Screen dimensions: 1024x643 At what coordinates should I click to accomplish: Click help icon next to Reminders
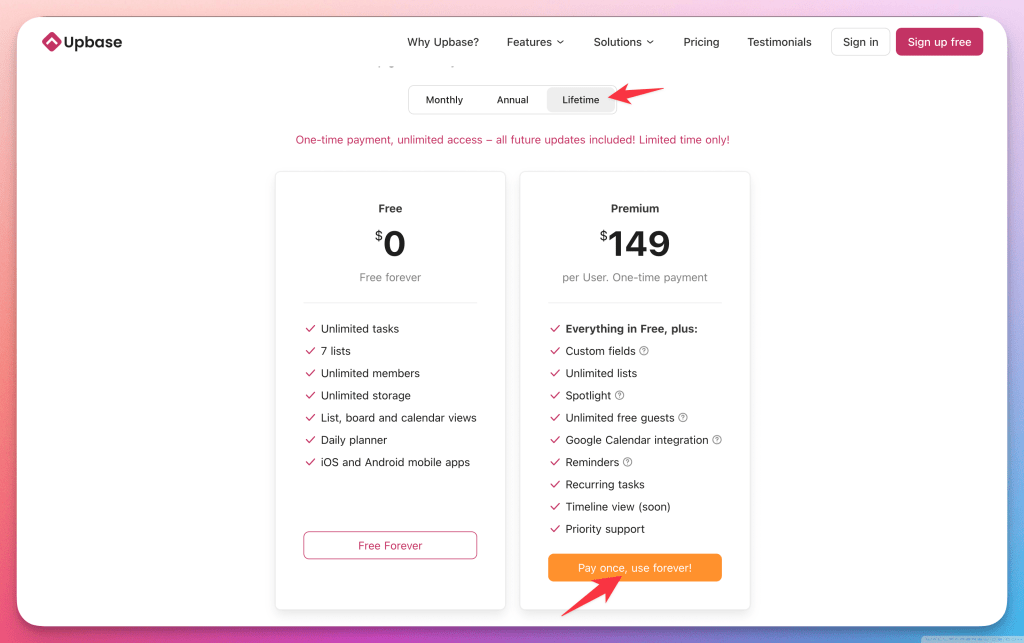[x=628, y=462]
